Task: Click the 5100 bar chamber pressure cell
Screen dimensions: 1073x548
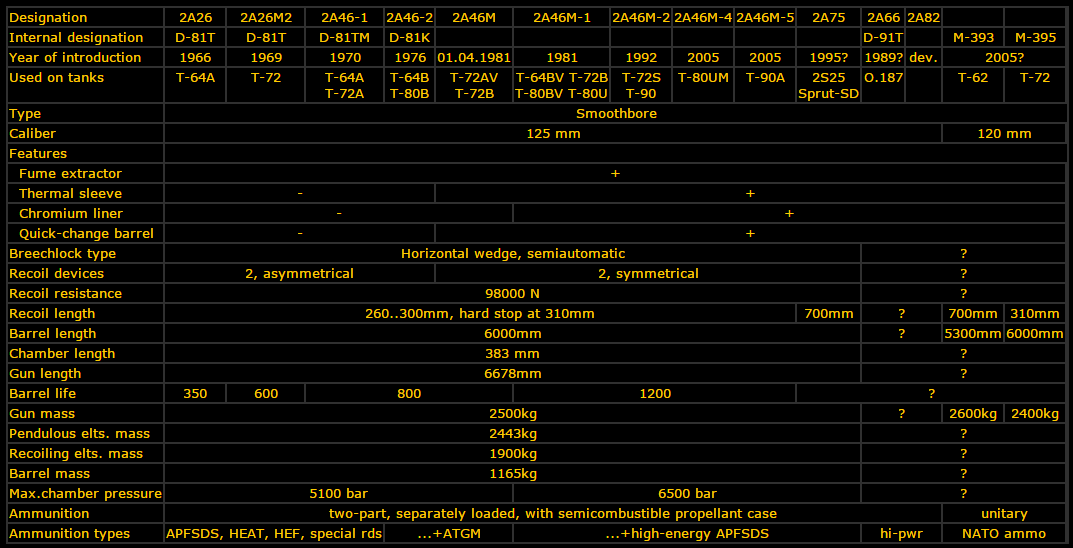Action: (339, 493)
